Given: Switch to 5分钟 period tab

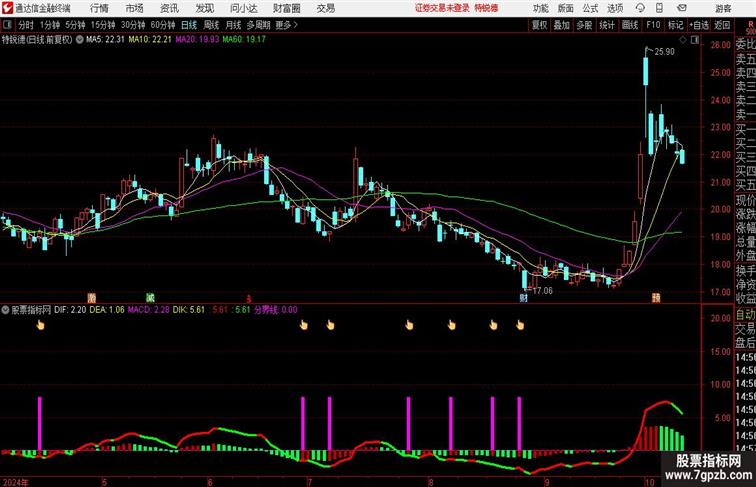Looking at the screenshot, I should [75, 25].
